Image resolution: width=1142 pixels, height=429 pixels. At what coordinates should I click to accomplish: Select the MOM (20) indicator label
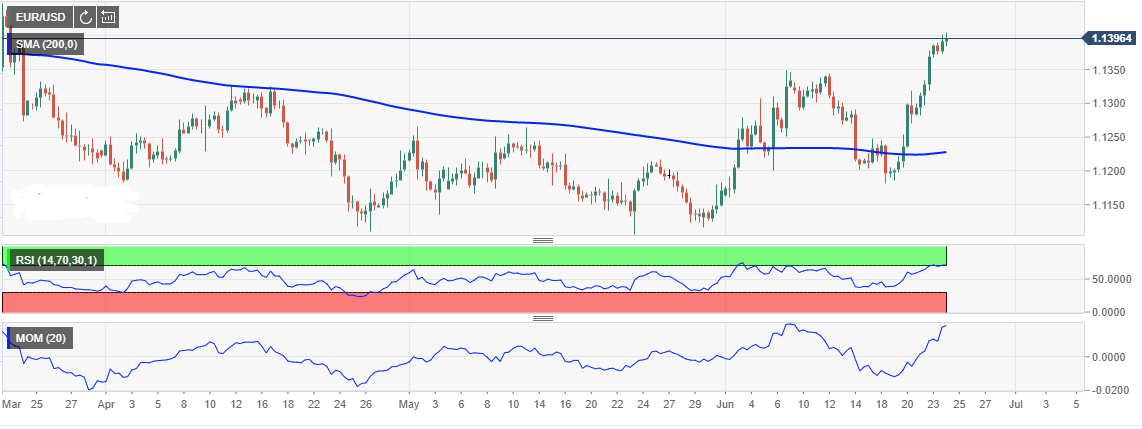point(42,339)
